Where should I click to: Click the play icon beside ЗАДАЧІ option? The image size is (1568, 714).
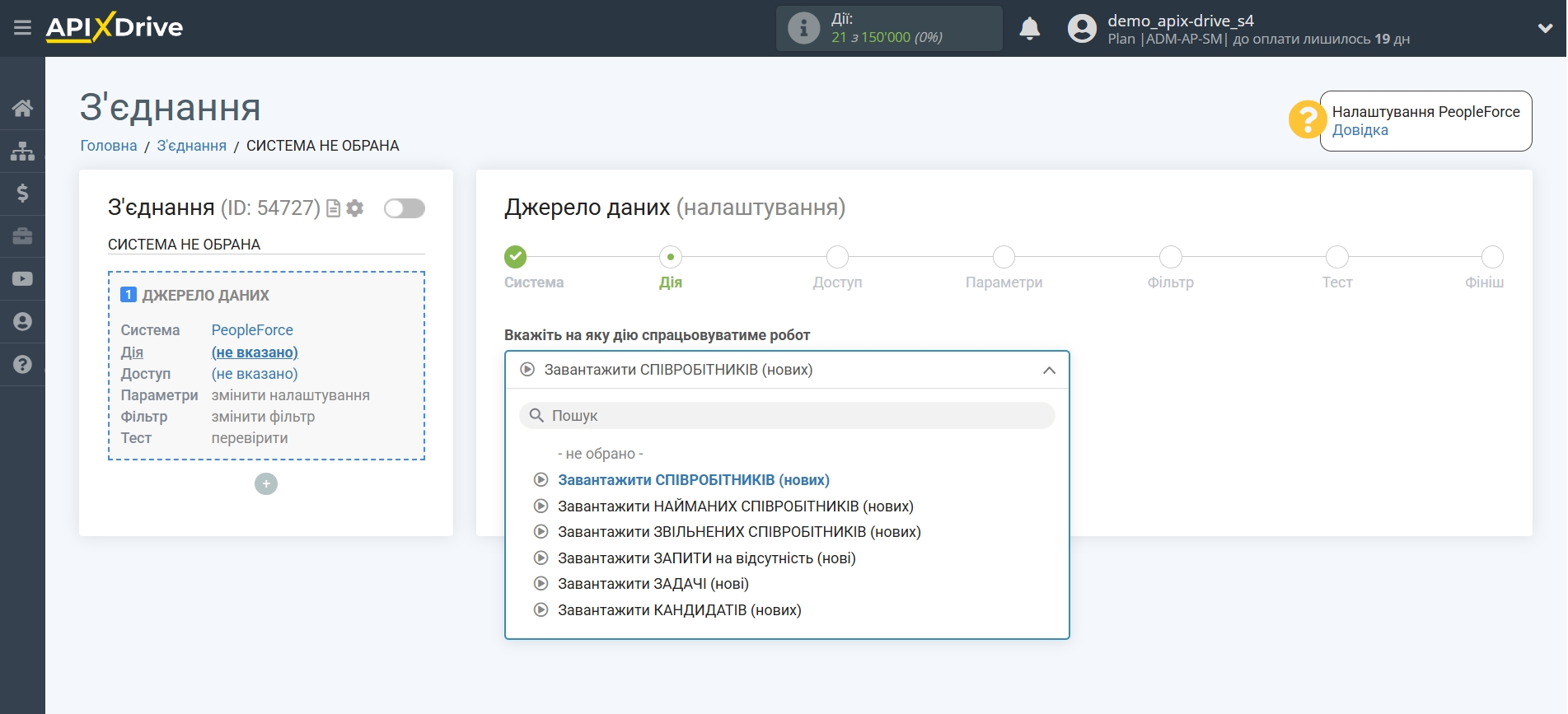541,584
